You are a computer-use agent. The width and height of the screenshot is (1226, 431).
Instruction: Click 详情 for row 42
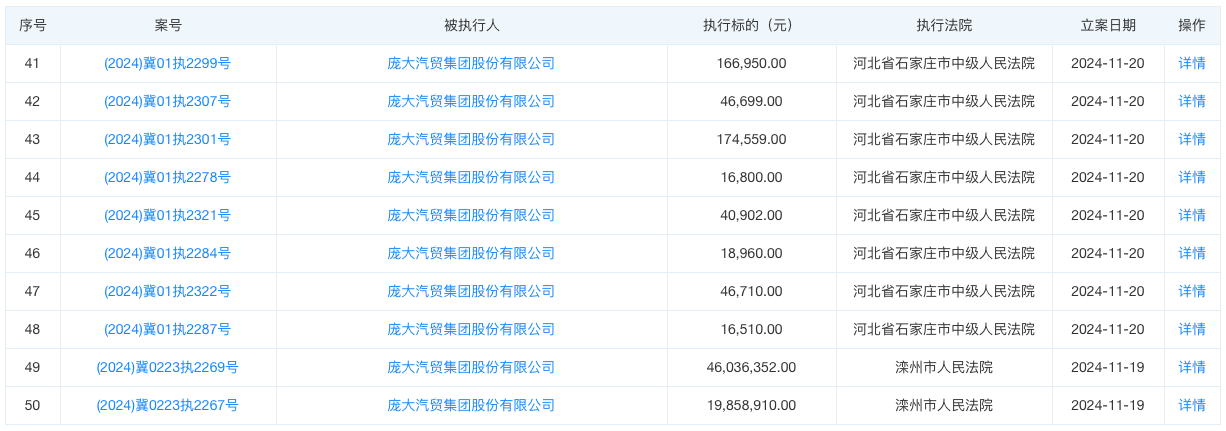pos(1192,101)
